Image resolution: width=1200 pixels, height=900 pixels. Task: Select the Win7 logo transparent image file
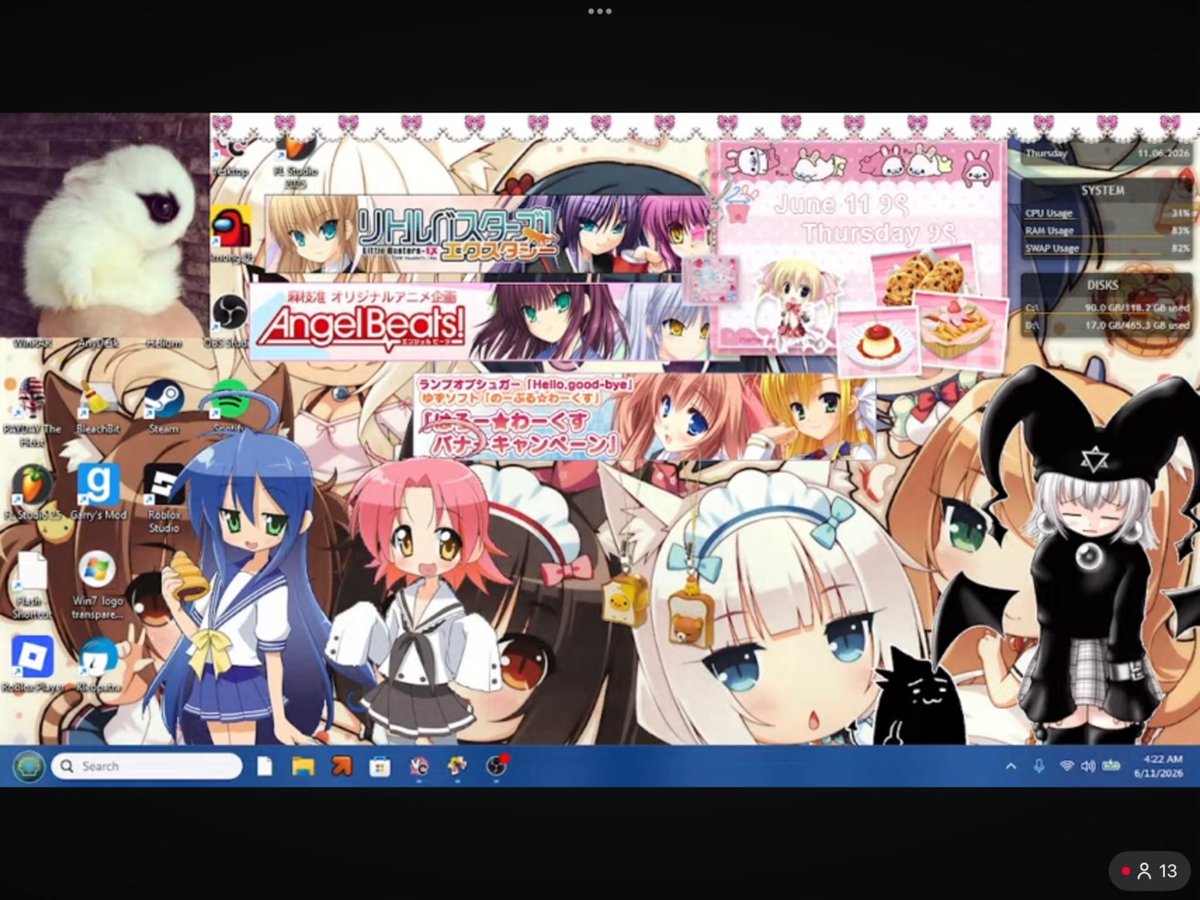[x=98, y=572]
